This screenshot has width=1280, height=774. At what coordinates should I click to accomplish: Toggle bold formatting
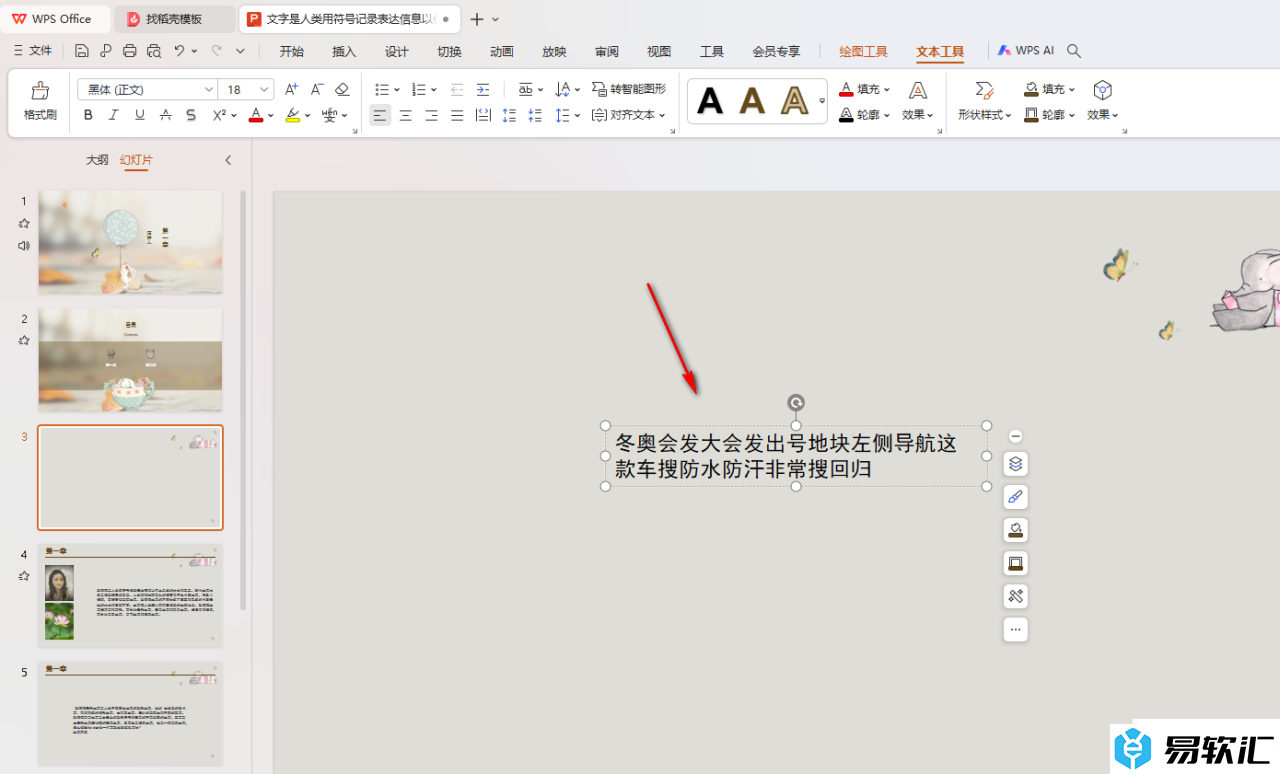pos(88,116)
